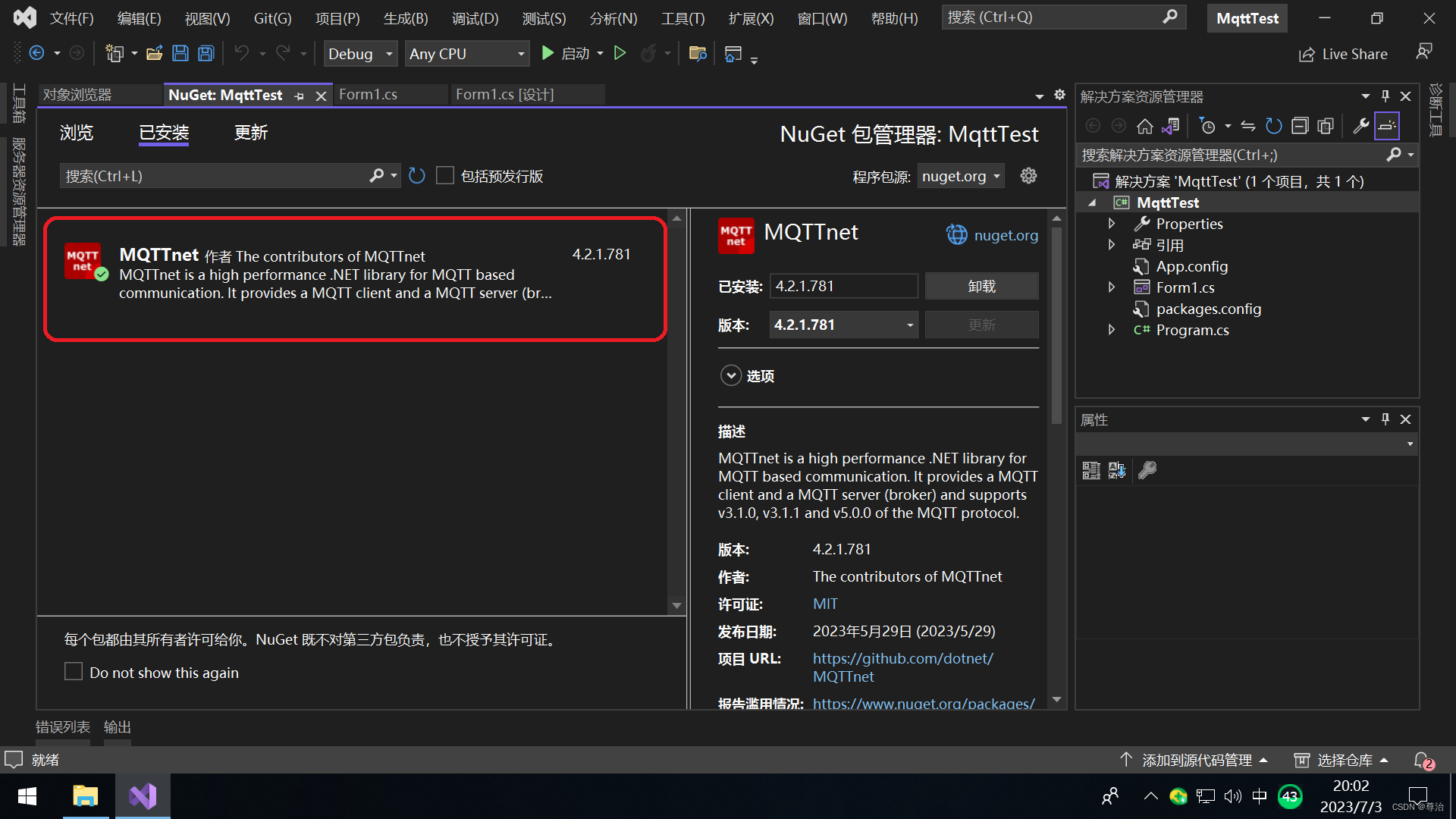
Task: Open the nuget.org package source dropdown
Action: tap(960, 175)
